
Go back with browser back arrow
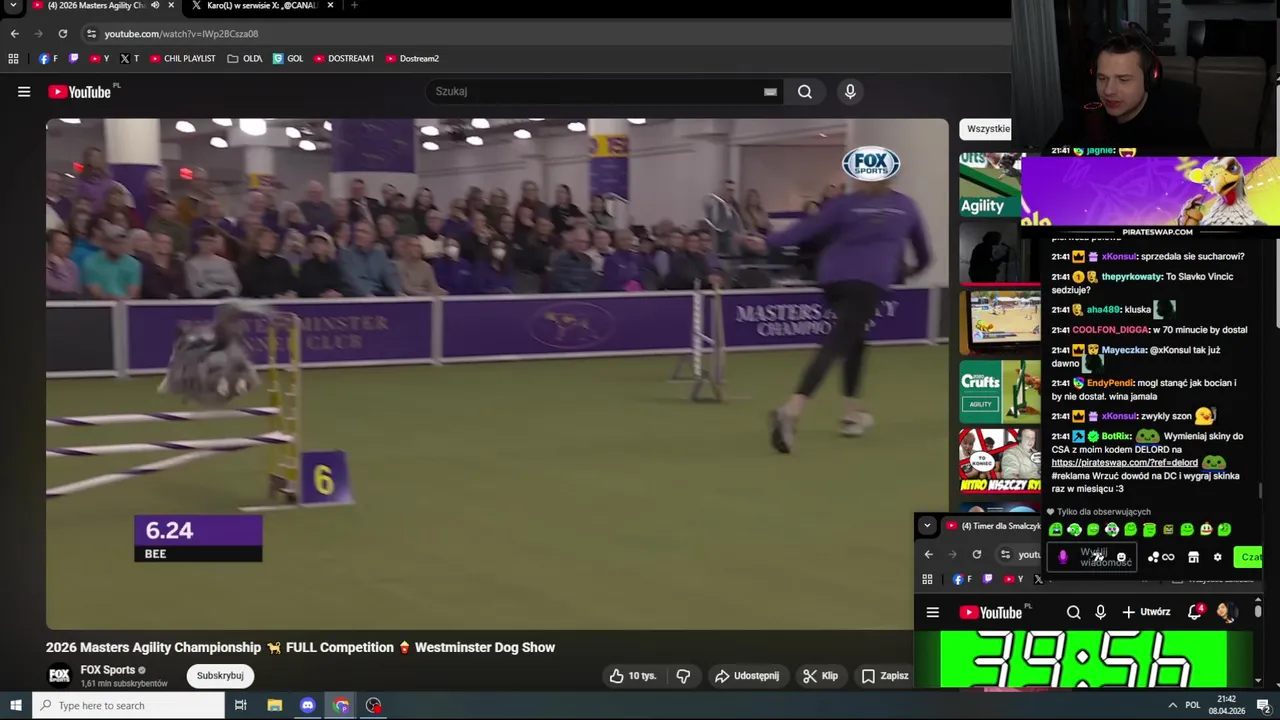14,33
